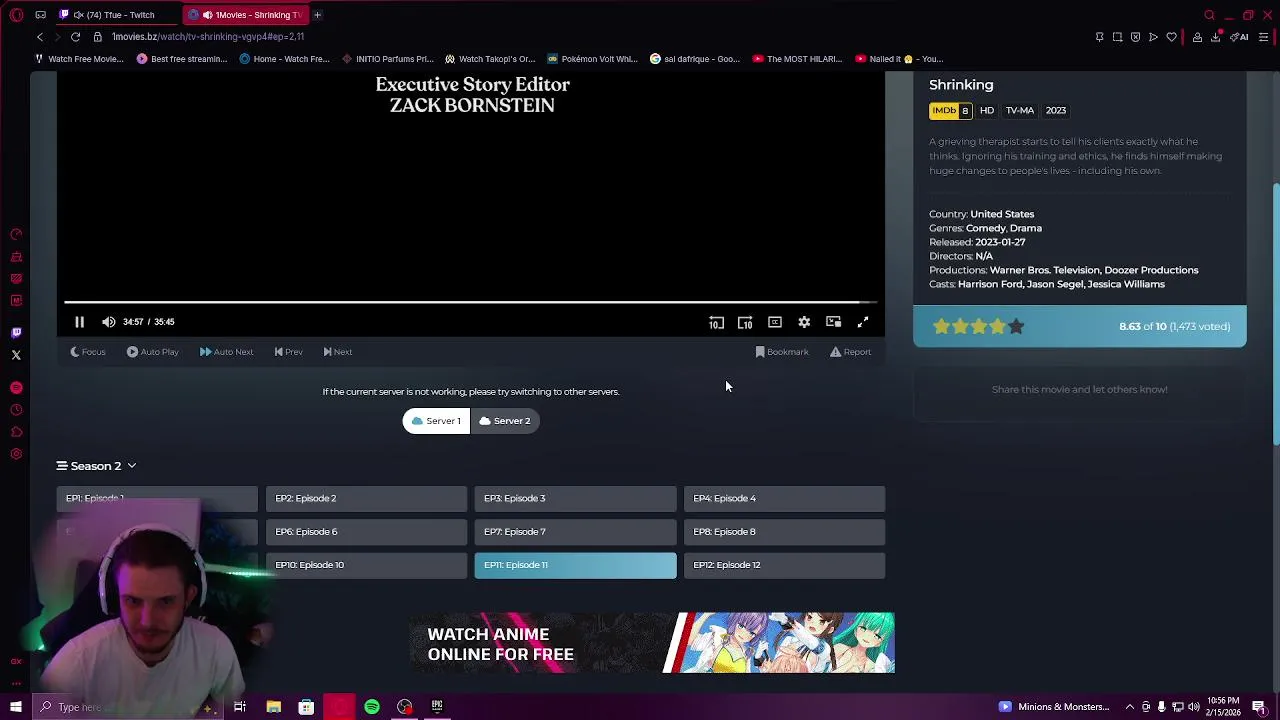The height and width of the screenshot is (720, 1280).
Task: Switch to Server 1
Action: 436,421
